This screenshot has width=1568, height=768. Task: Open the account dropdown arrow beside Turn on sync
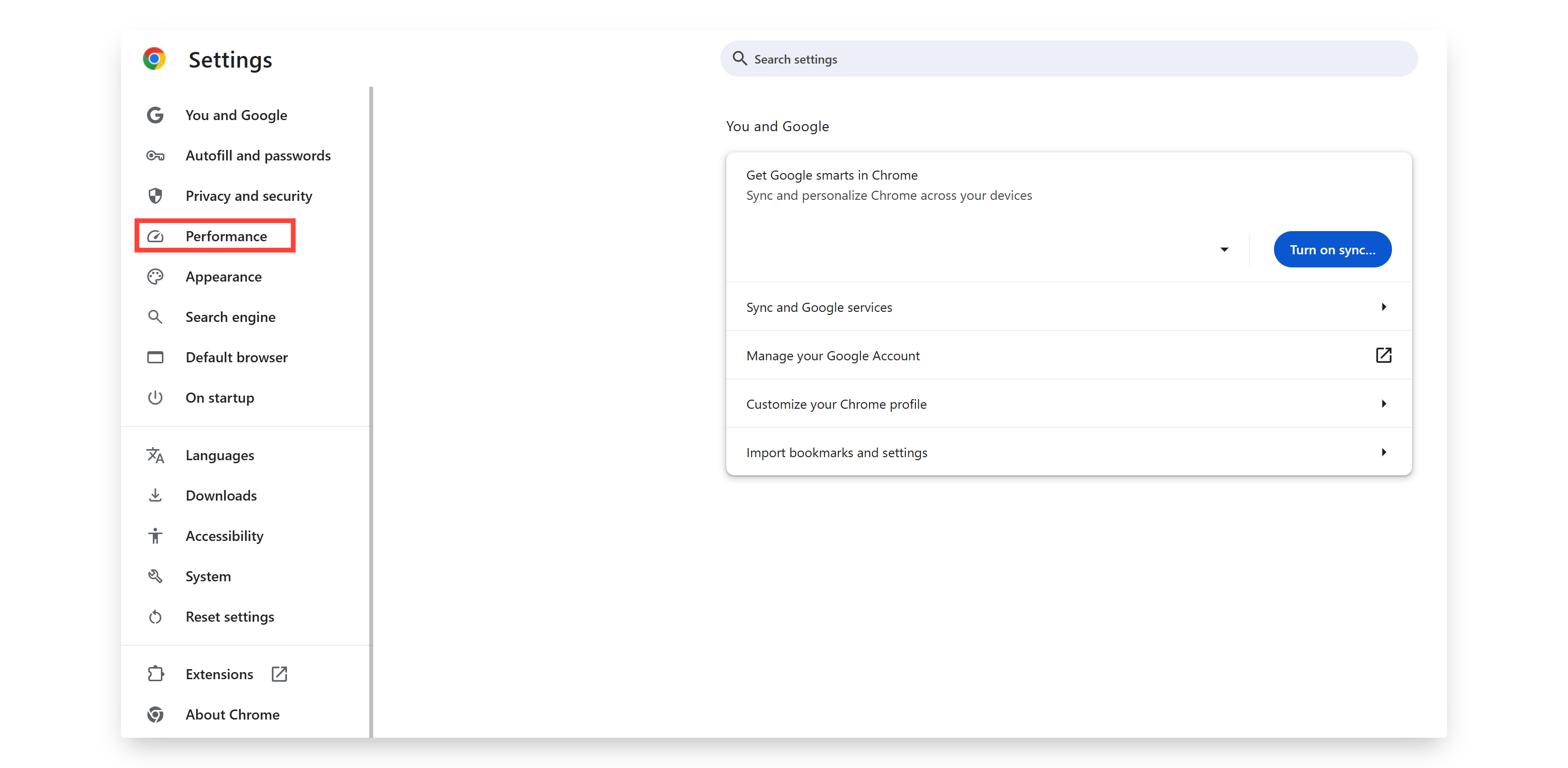pos(1224,250)
